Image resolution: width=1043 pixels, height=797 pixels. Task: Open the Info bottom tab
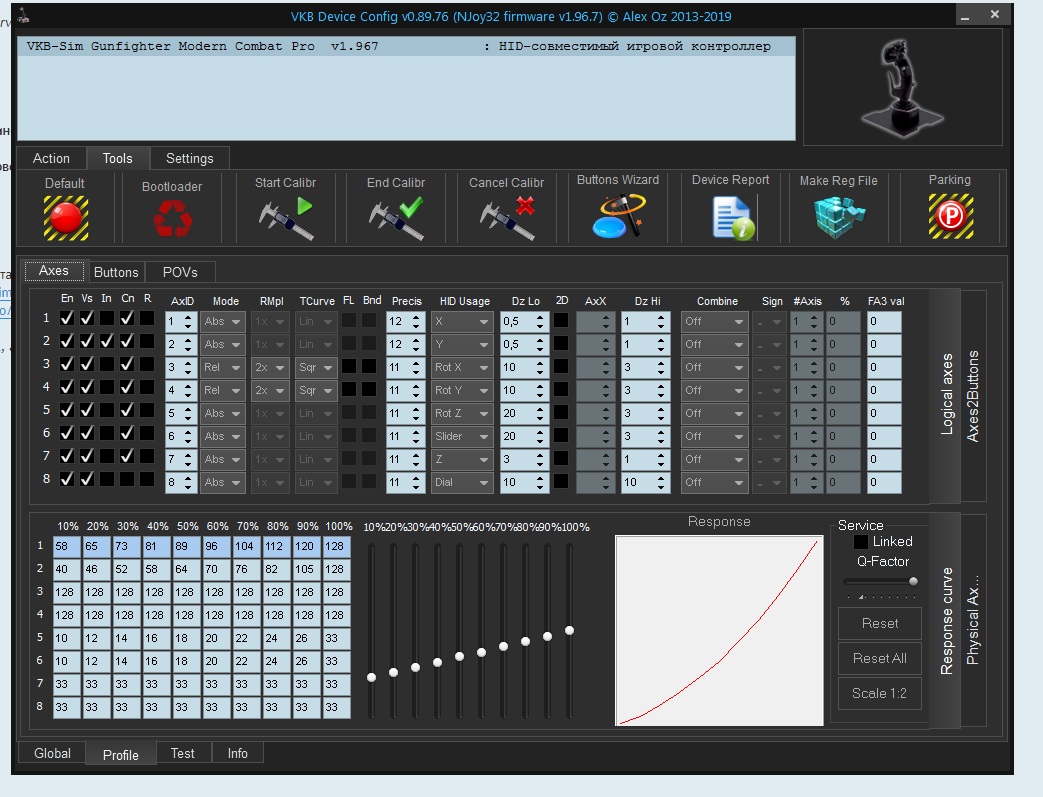click(x=237, y=753)
